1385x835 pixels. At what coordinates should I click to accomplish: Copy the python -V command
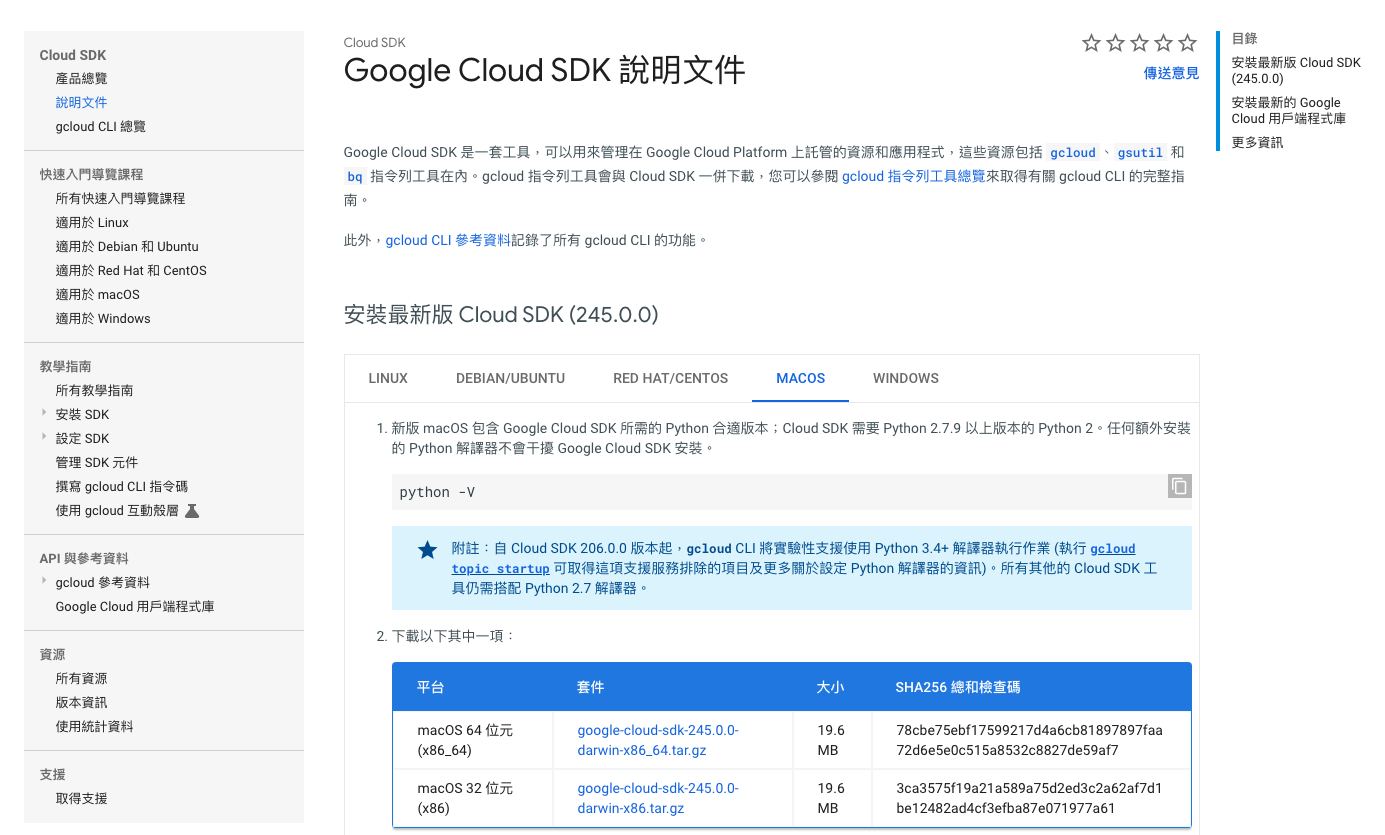[x=1180, y=486]
